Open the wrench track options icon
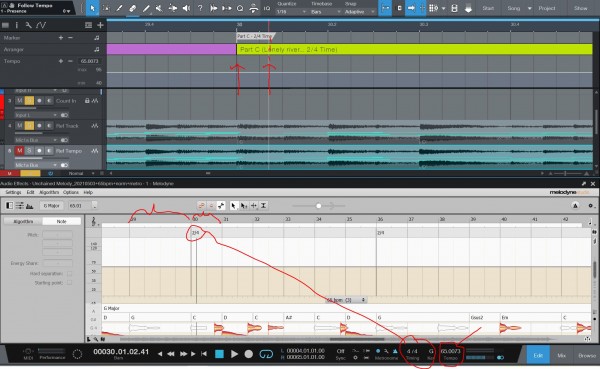The height and width of the screenshot is (369, 600). [28, 25]
